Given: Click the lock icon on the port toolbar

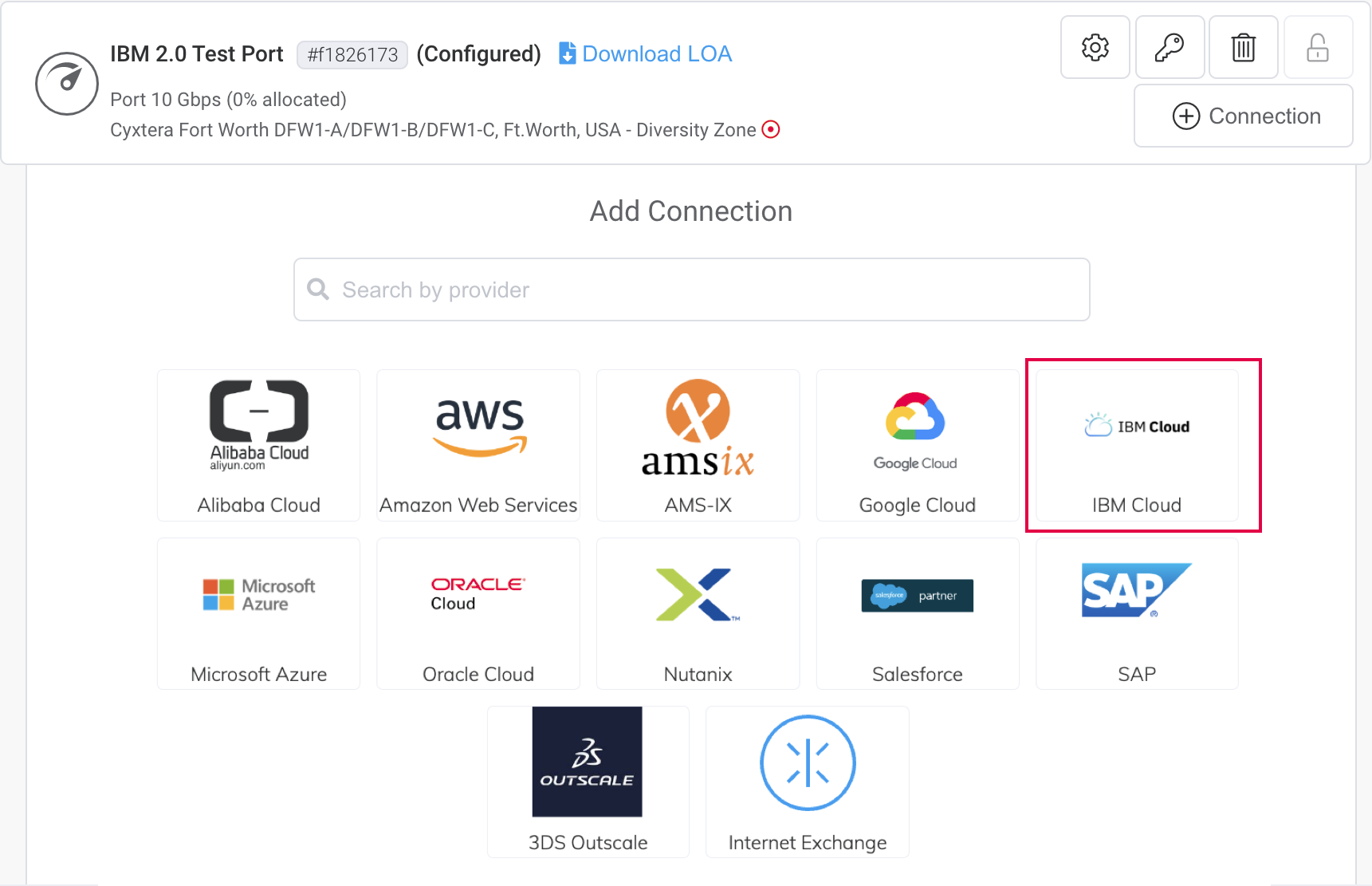Looking at the screenshot, I should pos(1317,47).
